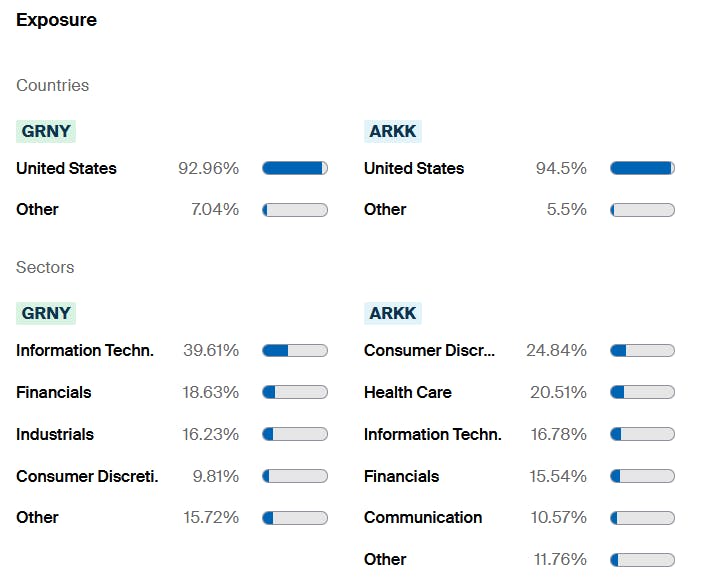Click the Exposure heading
This screenshot has height=582, width=701.
56,20
